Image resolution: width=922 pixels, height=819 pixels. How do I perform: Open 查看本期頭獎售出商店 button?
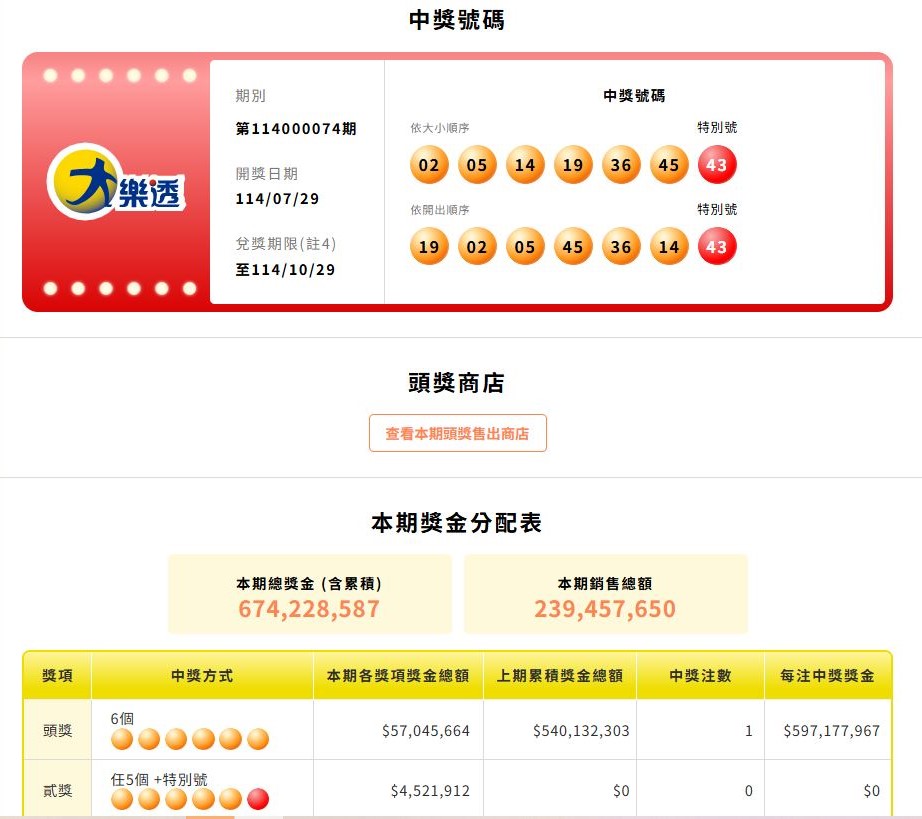[457, 433]
